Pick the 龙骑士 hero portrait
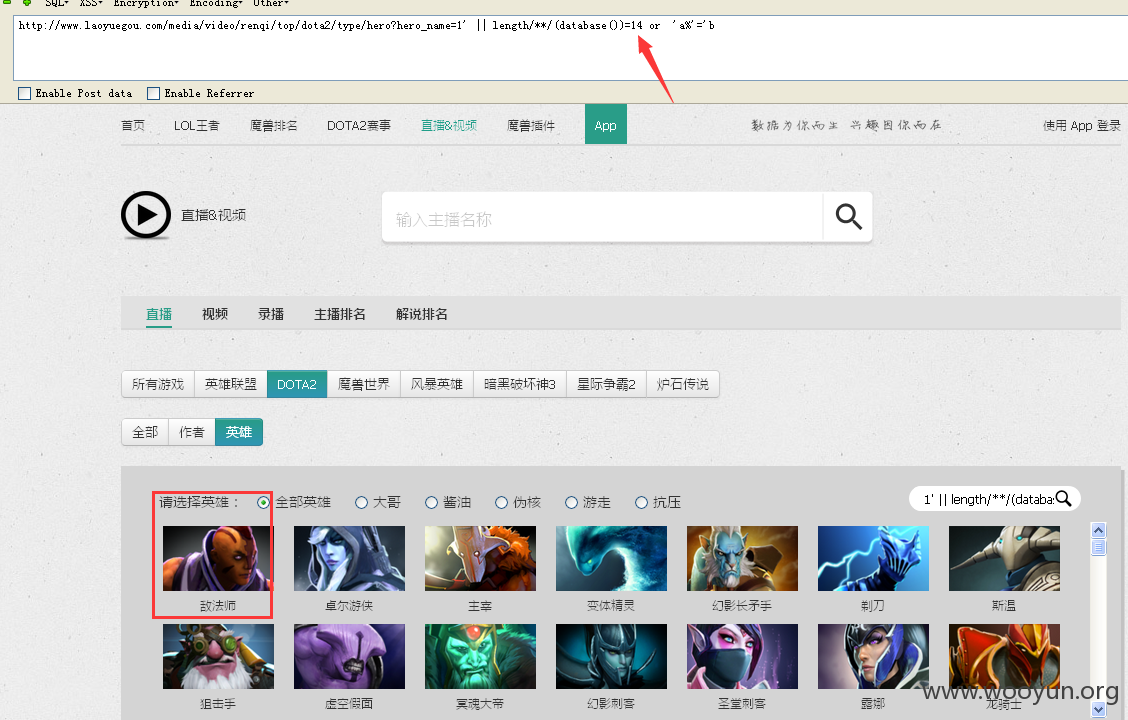The width and height of the screenshot is (1128, 720). [1004, 656]
